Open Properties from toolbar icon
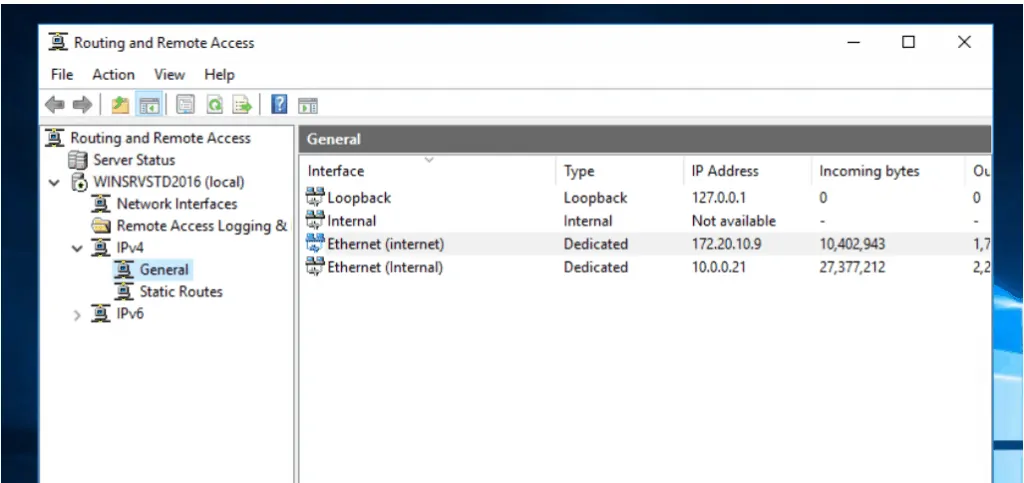 (x=185, y=104)
